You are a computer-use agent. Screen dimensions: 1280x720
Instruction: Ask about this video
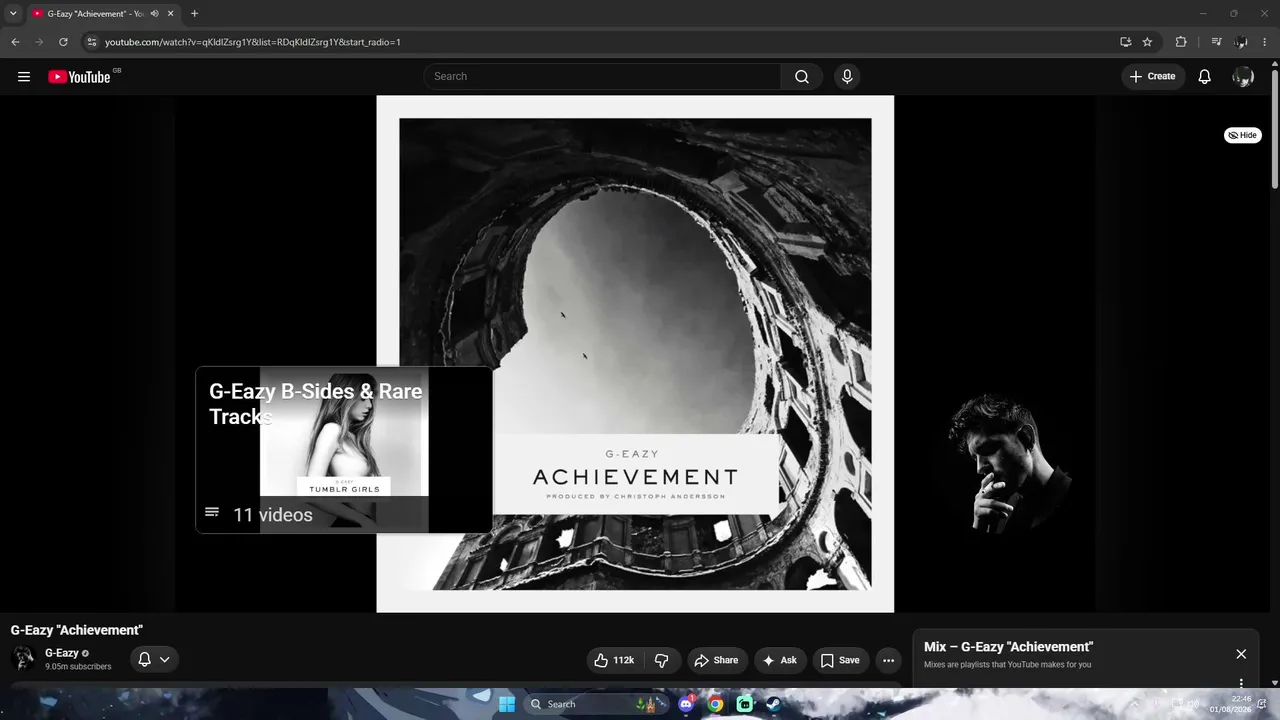(779, 660)
